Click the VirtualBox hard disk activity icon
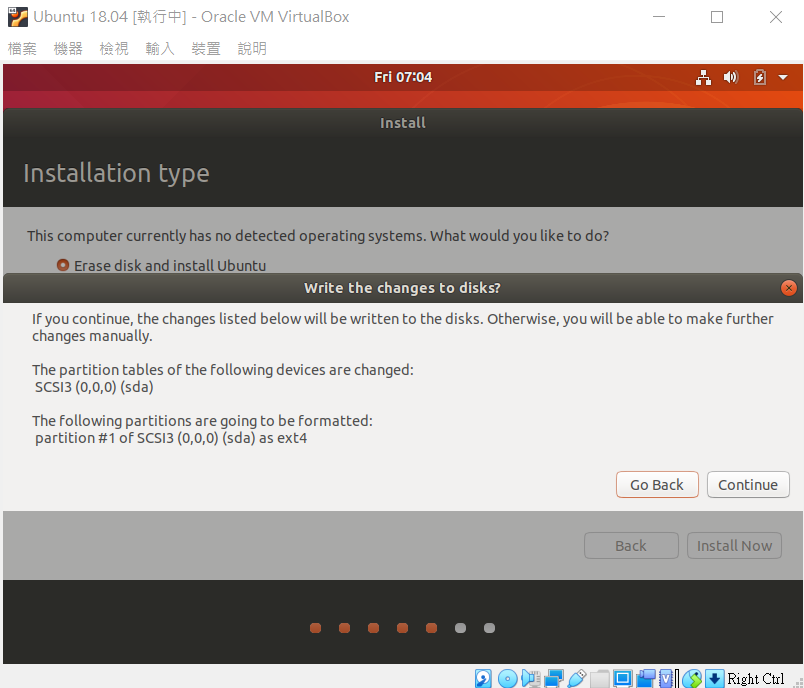 point(483,678)
